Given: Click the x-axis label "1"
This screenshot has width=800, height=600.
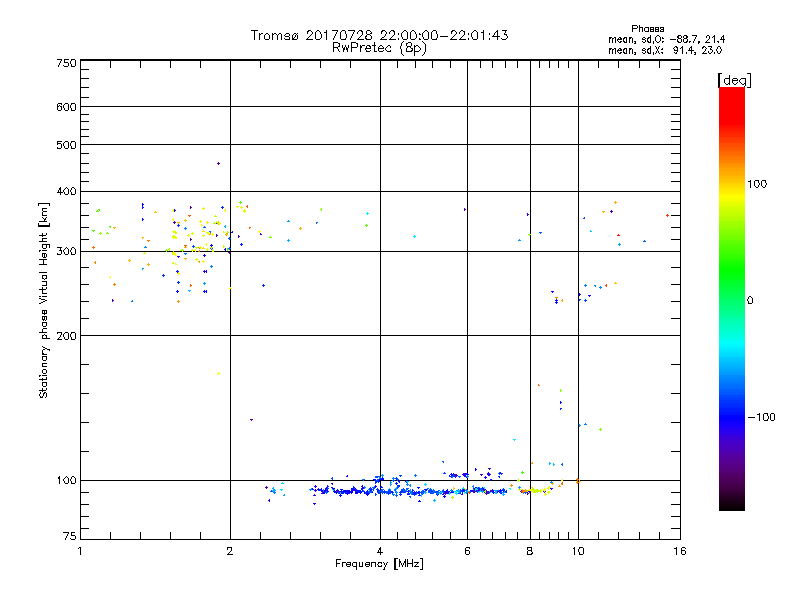Looking at the screenshot, I should tap(80, 551).
